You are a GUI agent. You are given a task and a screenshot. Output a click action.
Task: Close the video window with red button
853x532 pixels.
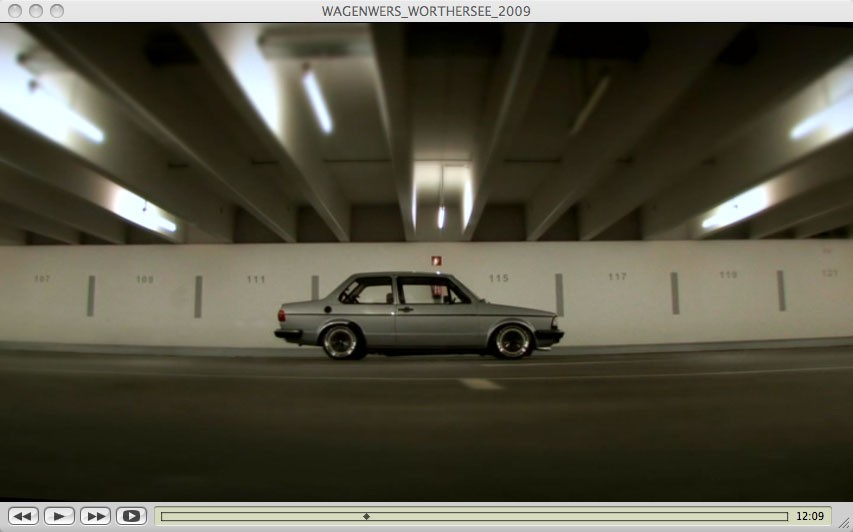[x=14, y=11]
